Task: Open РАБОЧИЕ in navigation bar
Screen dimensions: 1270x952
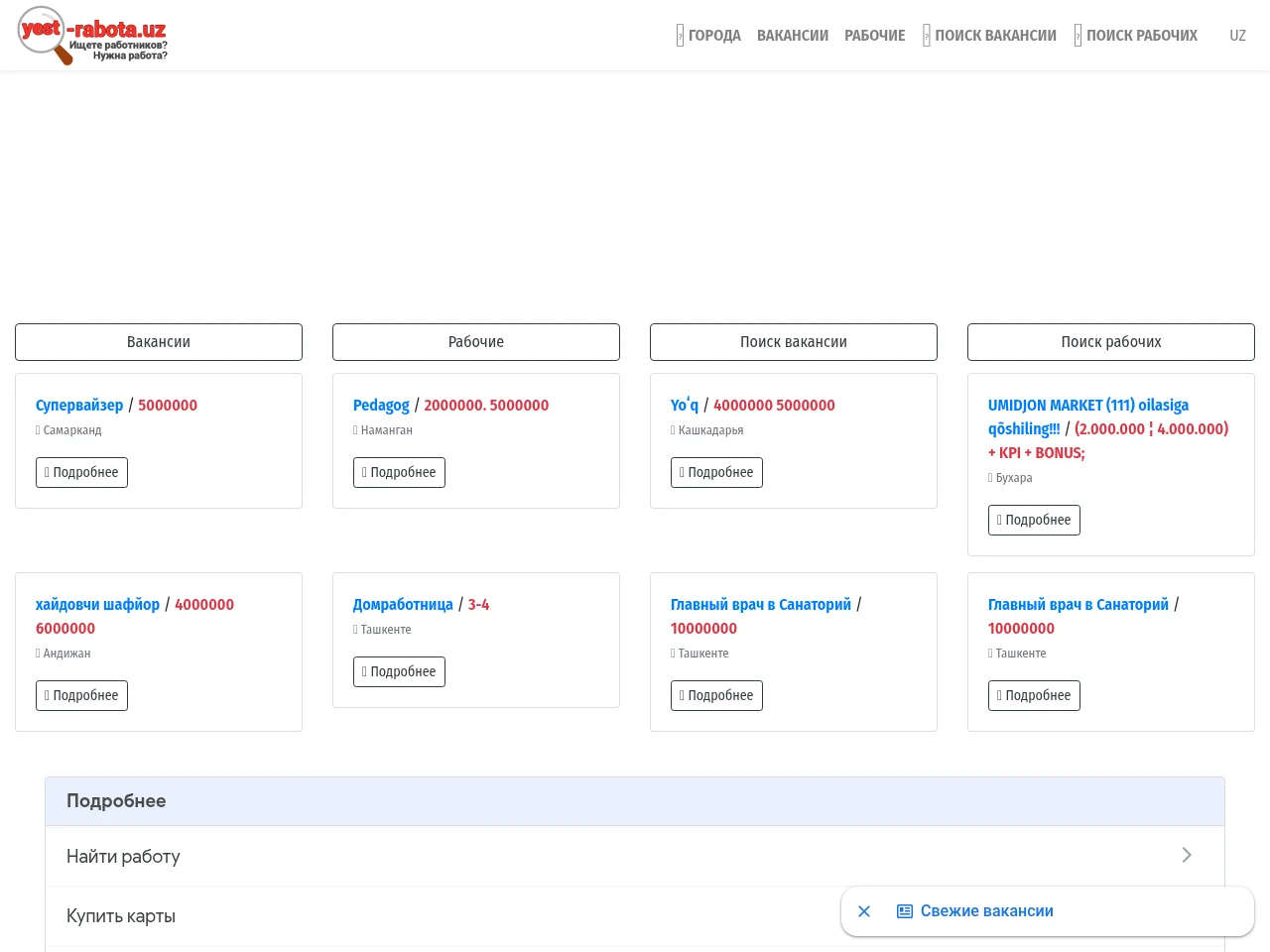Action: pos(875,36)
